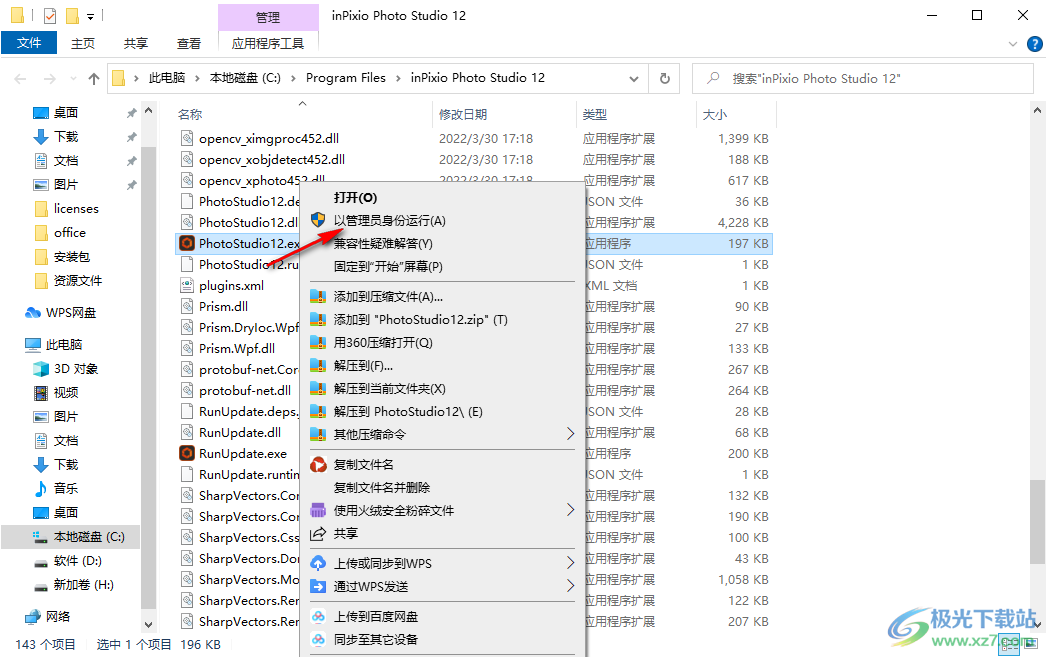The height and width of the screenshot is (657, 1047).
Task: Expand the 其他压缩命令 submenu arrow
Action: [x=570, y=434]
